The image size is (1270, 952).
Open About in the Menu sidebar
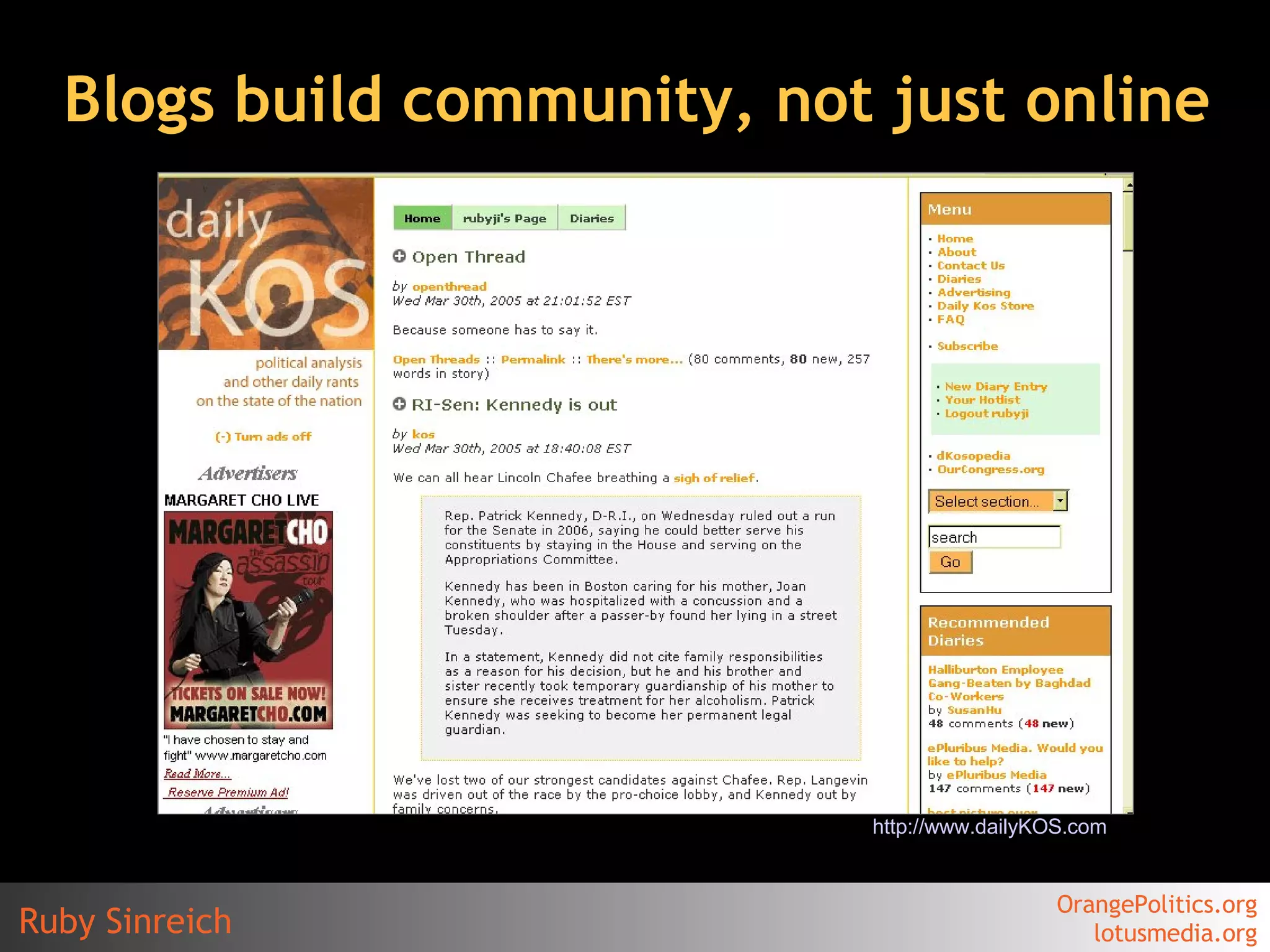956,252
